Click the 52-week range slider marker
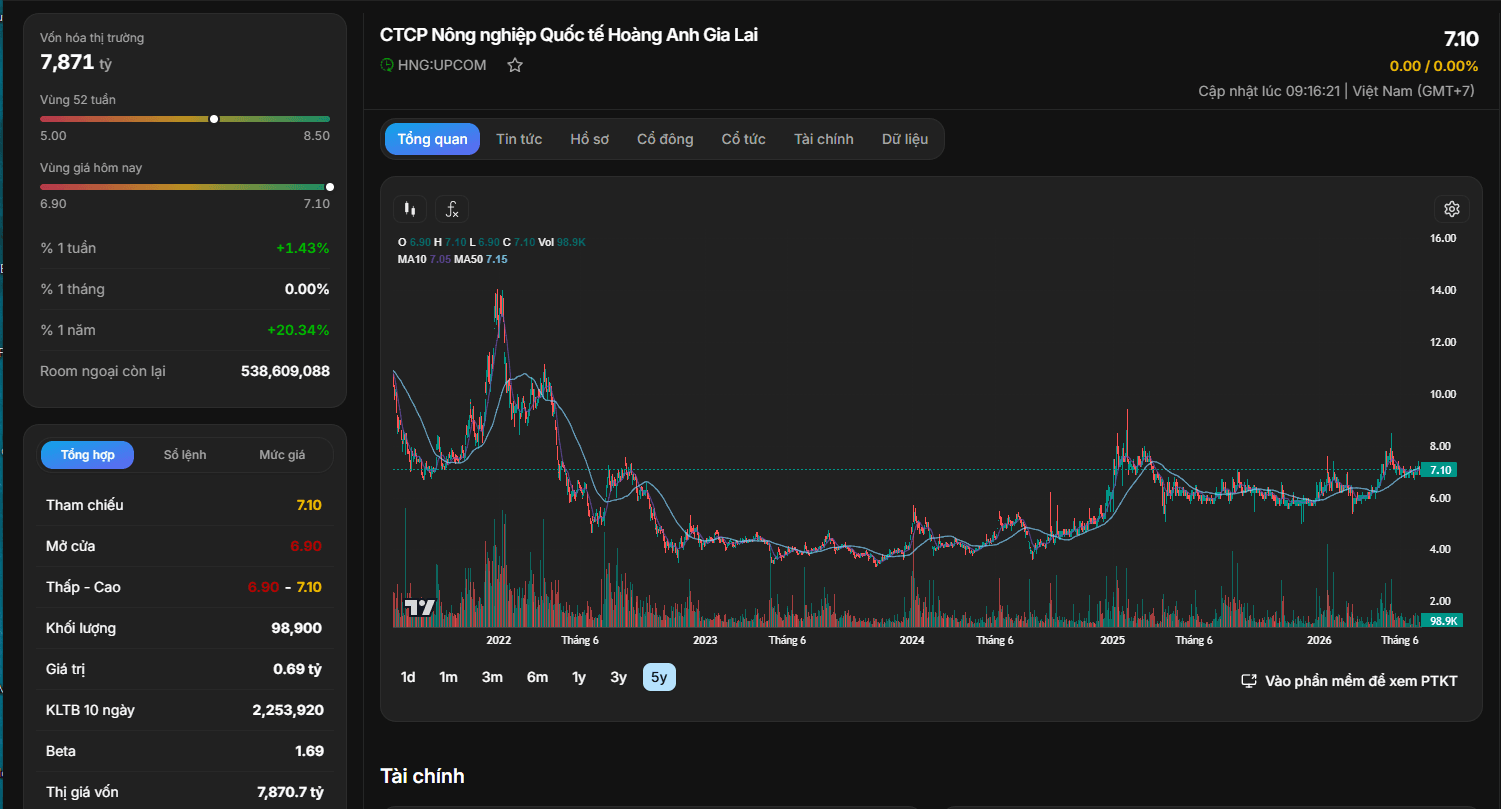Viewport: 1501px width, 809px height. pyautogui.click(x=214, y=119)
